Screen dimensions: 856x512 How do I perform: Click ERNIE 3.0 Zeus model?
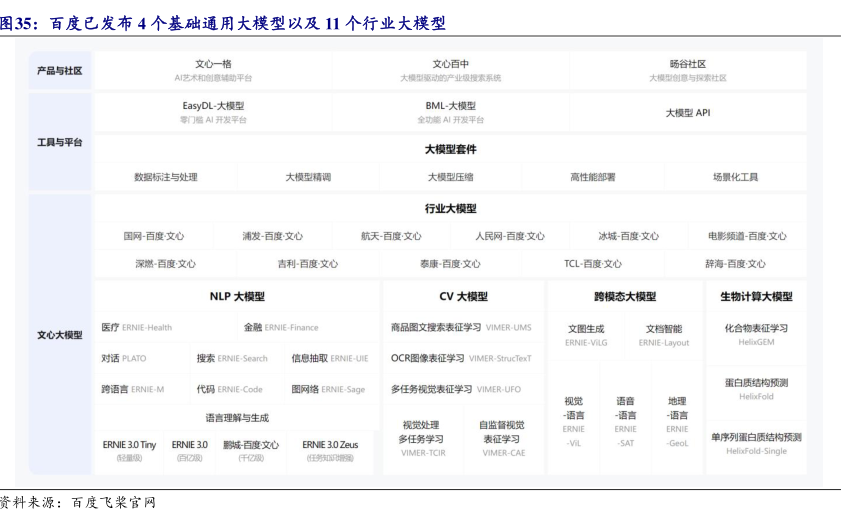330,451
